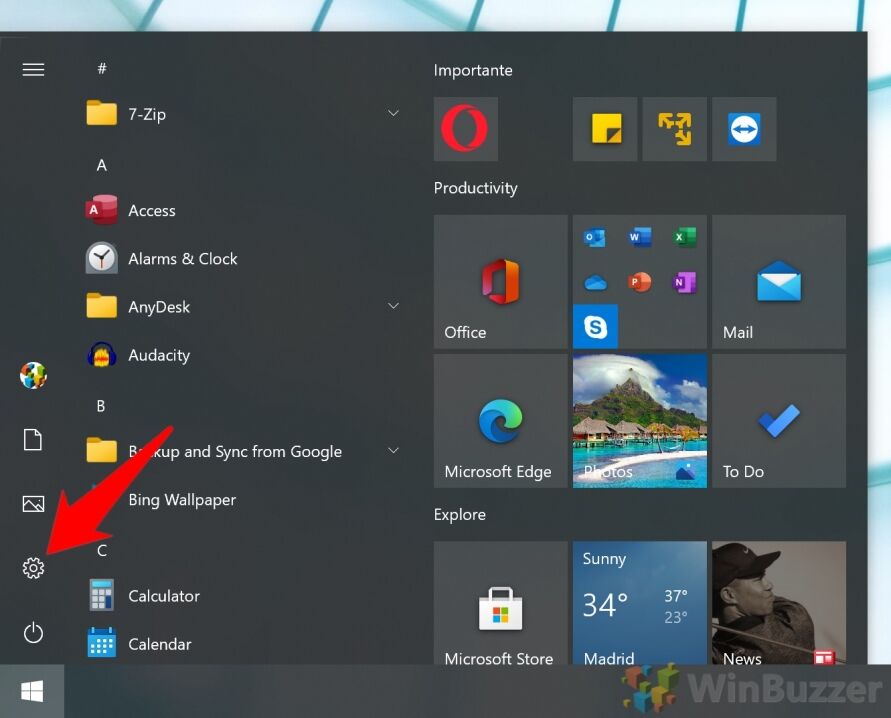891x718 pixels.
Task: Click the letter C section header
Action: point(102,550)
